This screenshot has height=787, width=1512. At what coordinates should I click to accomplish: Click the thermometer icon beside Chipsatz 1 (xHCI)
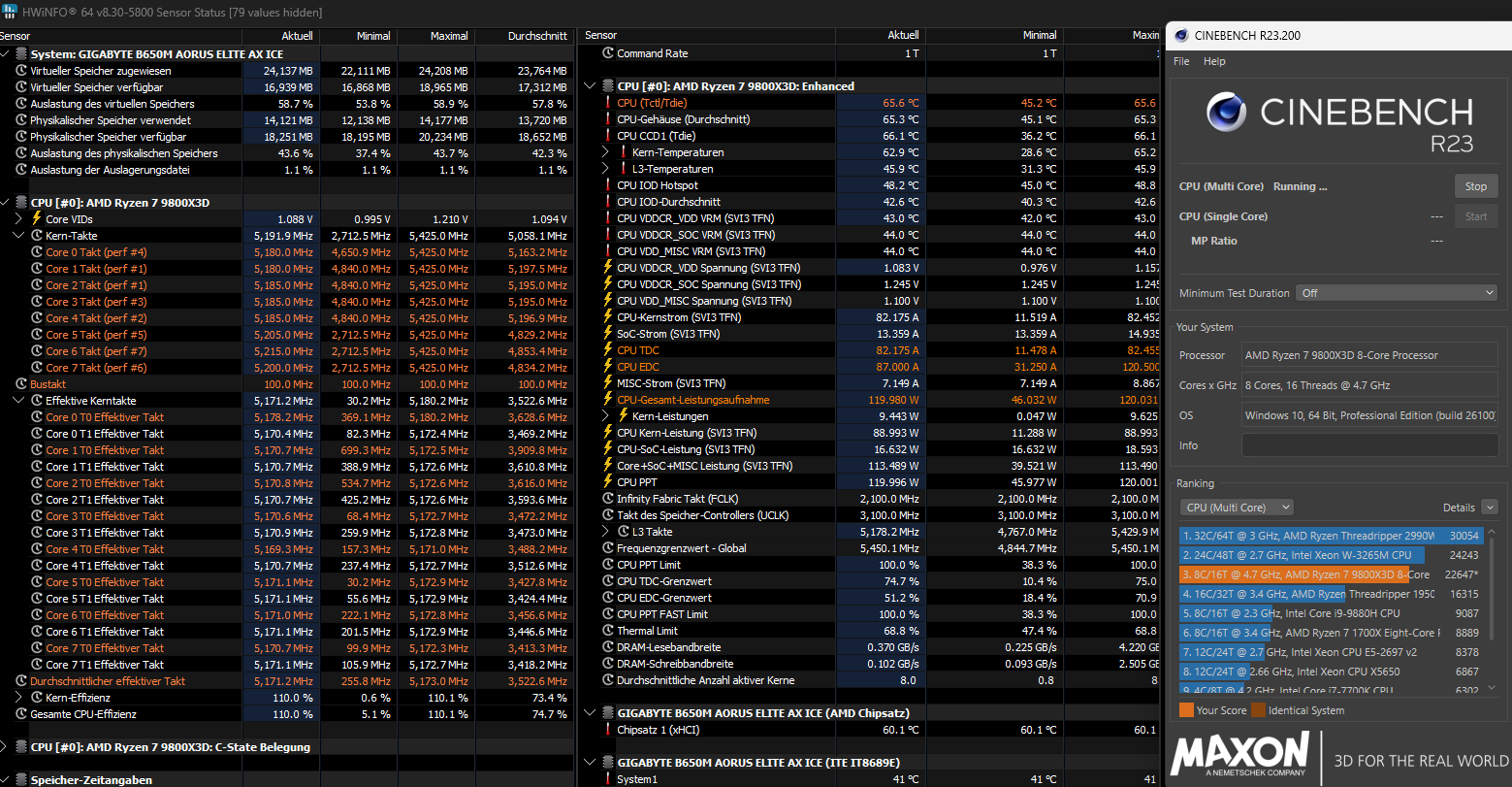tap(608, 730)
